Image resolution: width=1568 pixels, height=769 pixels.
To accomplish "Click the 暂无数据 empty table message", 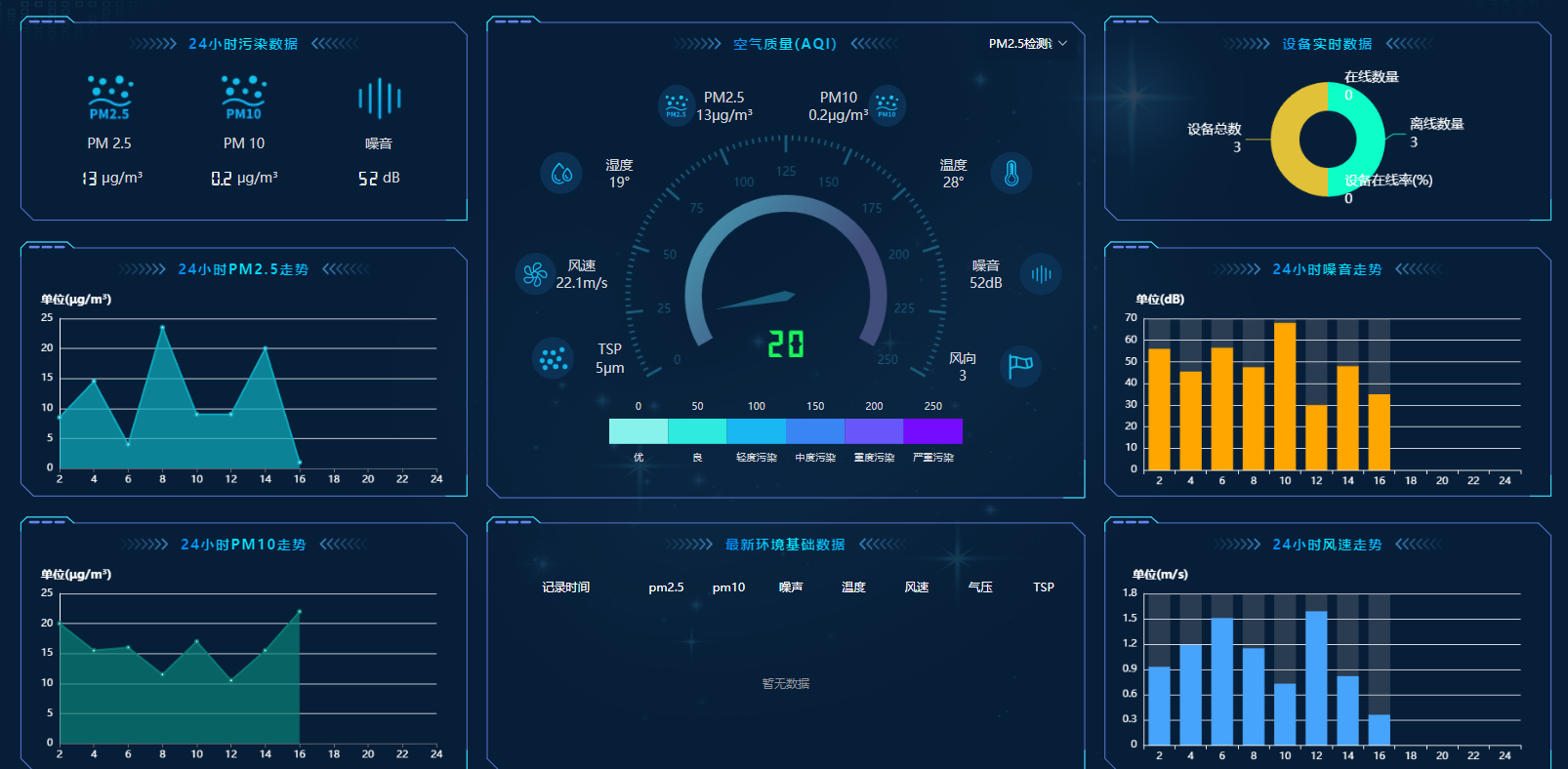I will pyautogui.click(x=786, y=684).
